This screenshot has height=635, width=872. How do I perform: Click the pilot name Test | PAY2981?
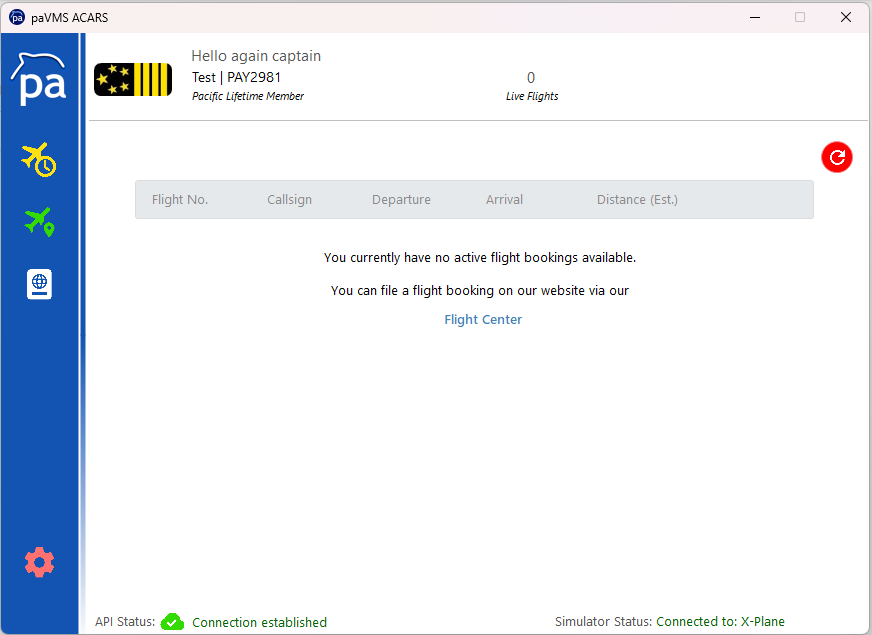(236, 77)
